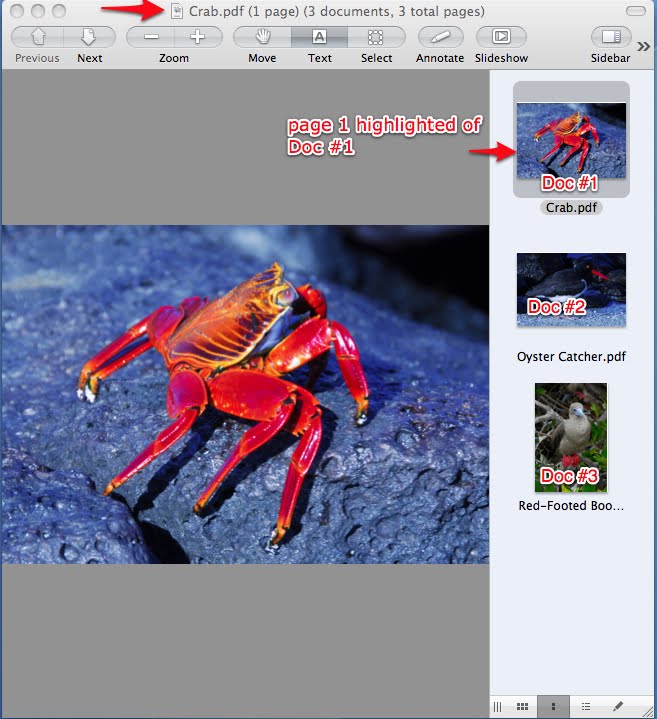
Task: Click the window zoom button in title bar
Action: coord(59,11)
